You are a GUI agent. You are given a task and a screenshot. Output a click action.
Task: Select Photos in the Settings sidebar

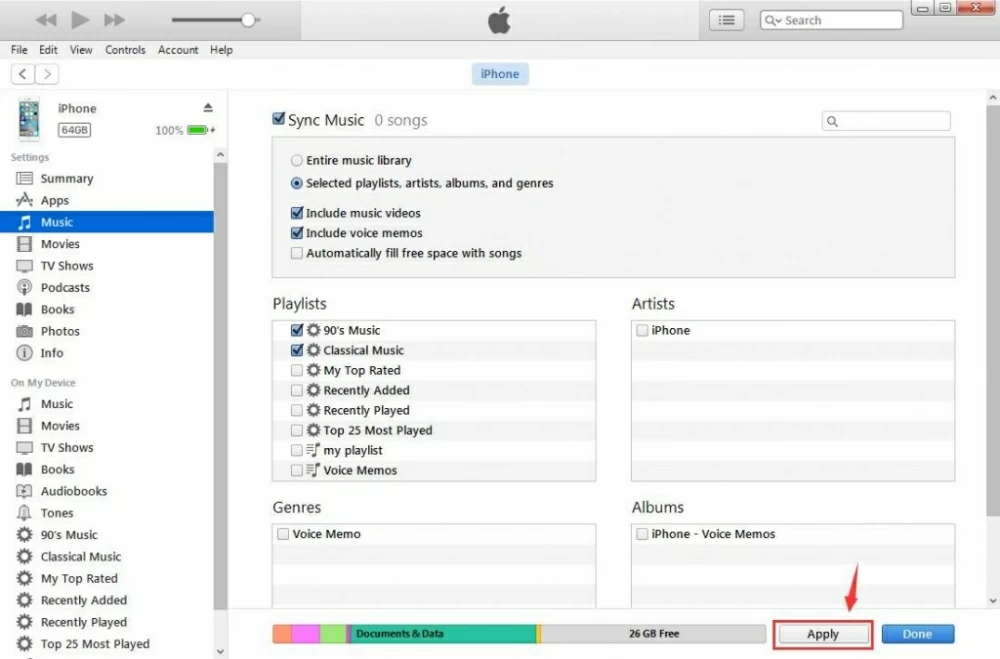tap(60, 331)
